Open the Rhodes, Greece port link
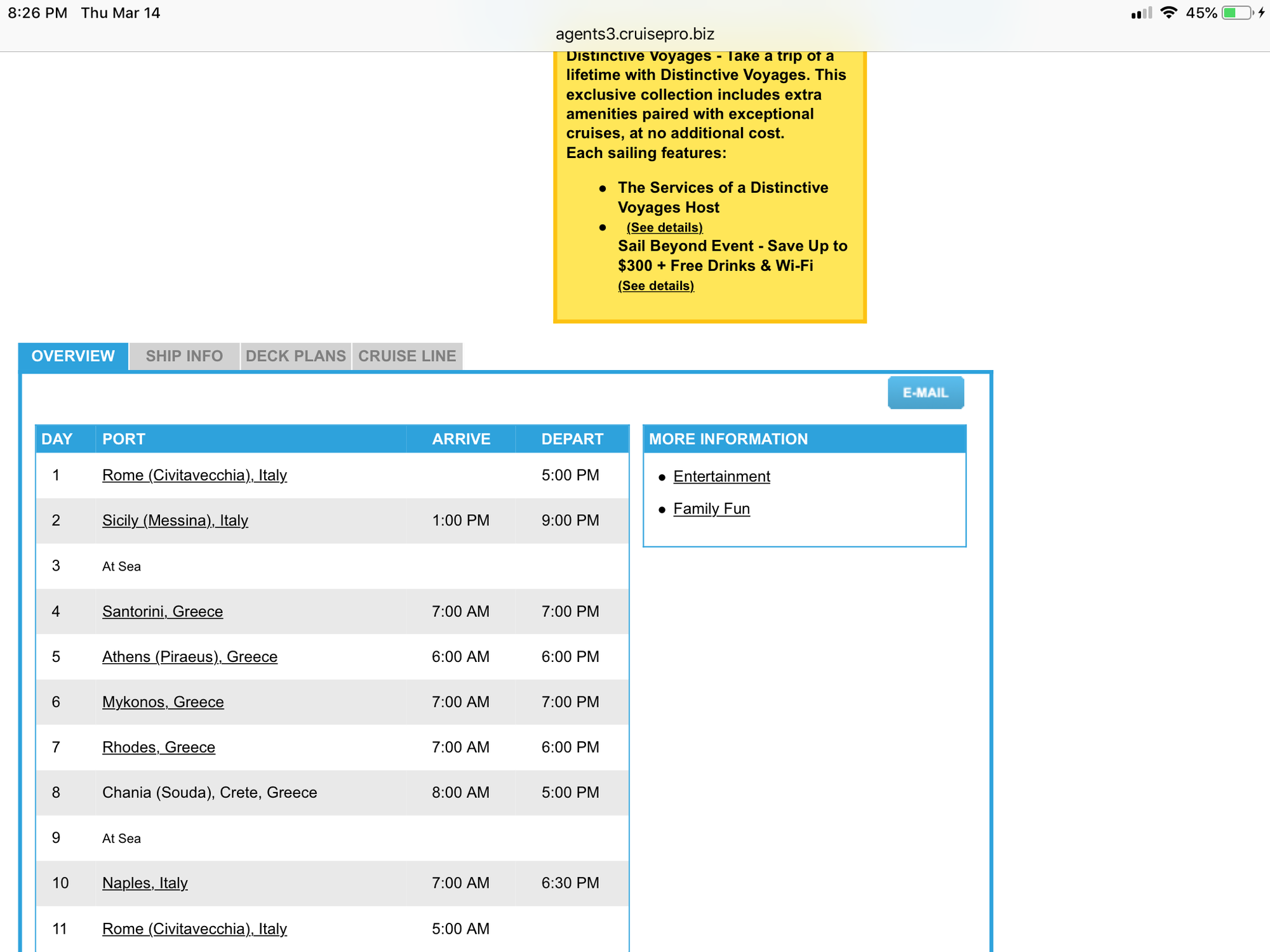Image resolution: width=1270 pixels, height=952 pixels. pos(159,747)
